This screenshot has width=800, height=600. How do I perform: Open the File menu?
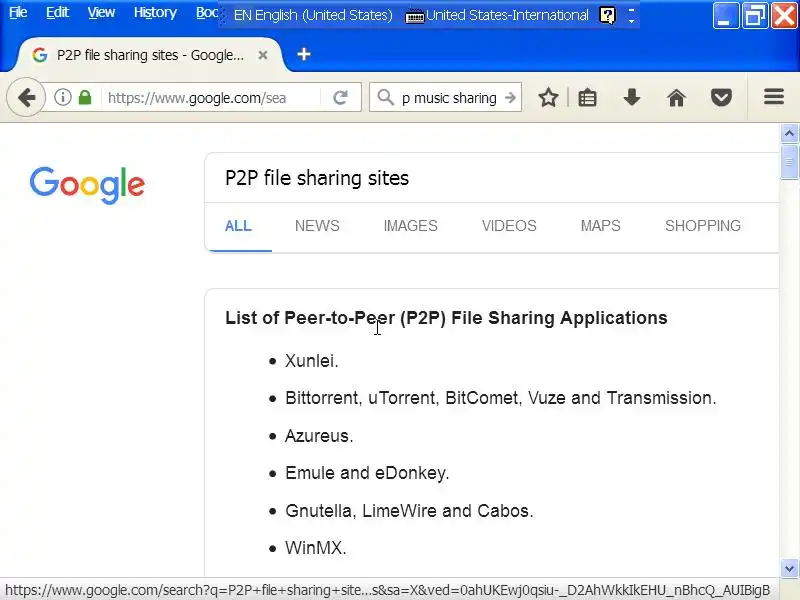click(18, 12)
